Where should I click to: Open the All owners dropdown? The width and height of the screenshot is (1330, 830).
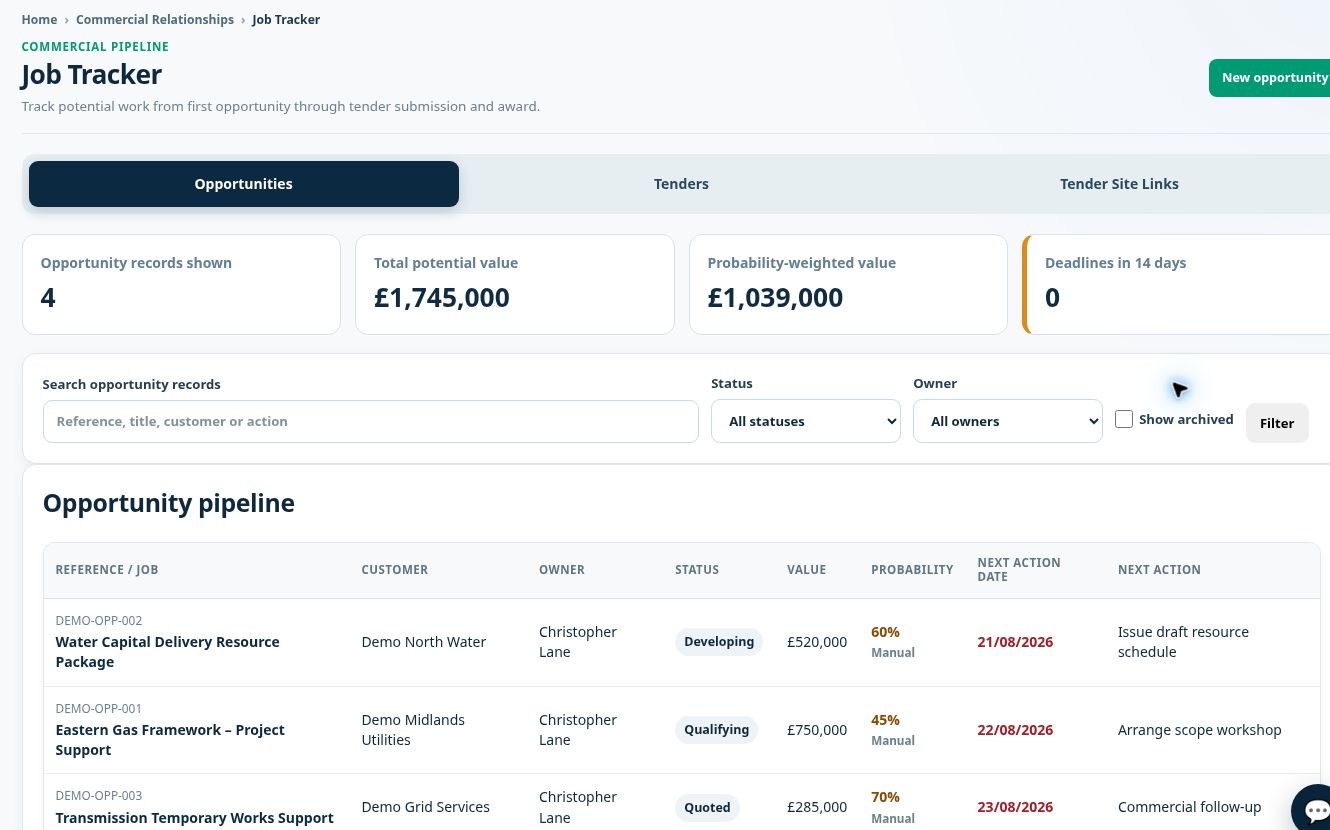click(x=1008, y=421)
